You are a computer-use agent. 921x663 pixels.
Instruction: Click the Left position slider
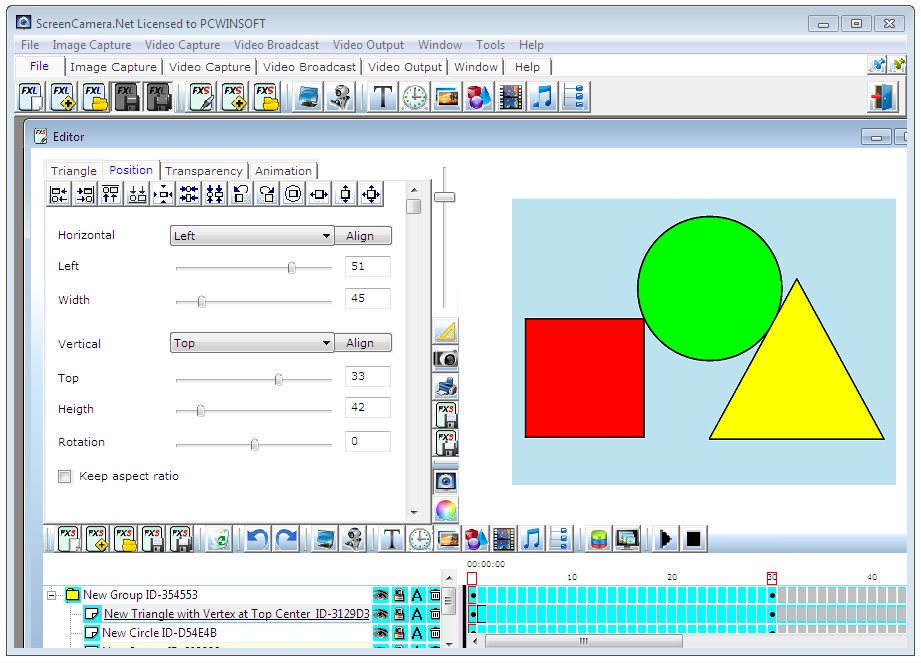(x=254, y=268)
